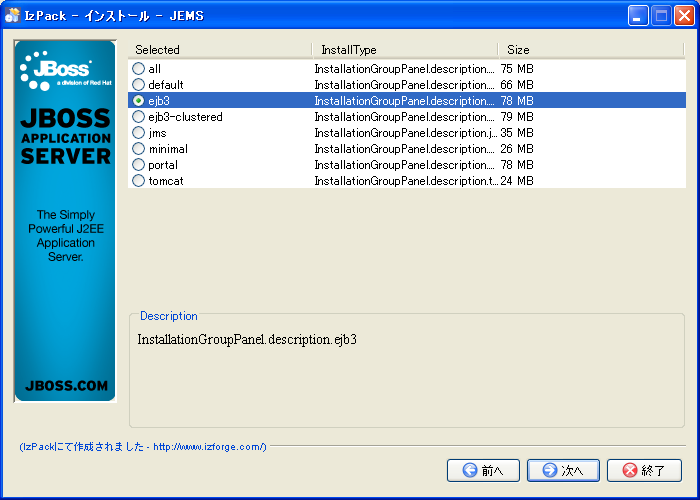Image resolution: width=700 pixels, height=500 pixels.
Task: Click the IzPack icon in title bar
Action: click(13, 15)
